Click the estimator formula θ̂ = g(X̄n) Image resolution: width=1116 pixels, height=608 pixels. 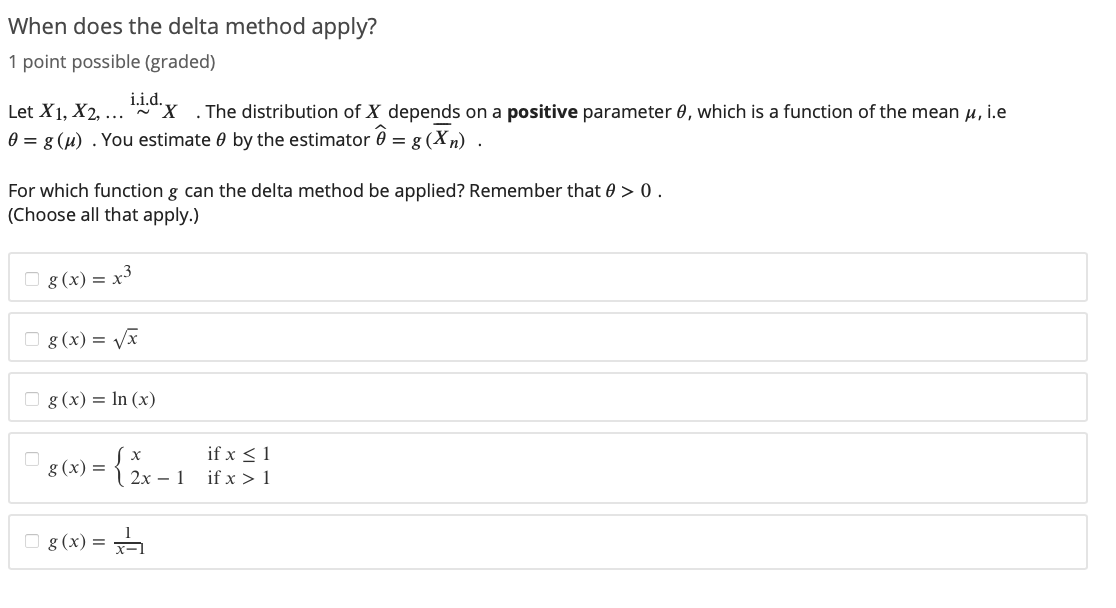[x=426, y=137]
